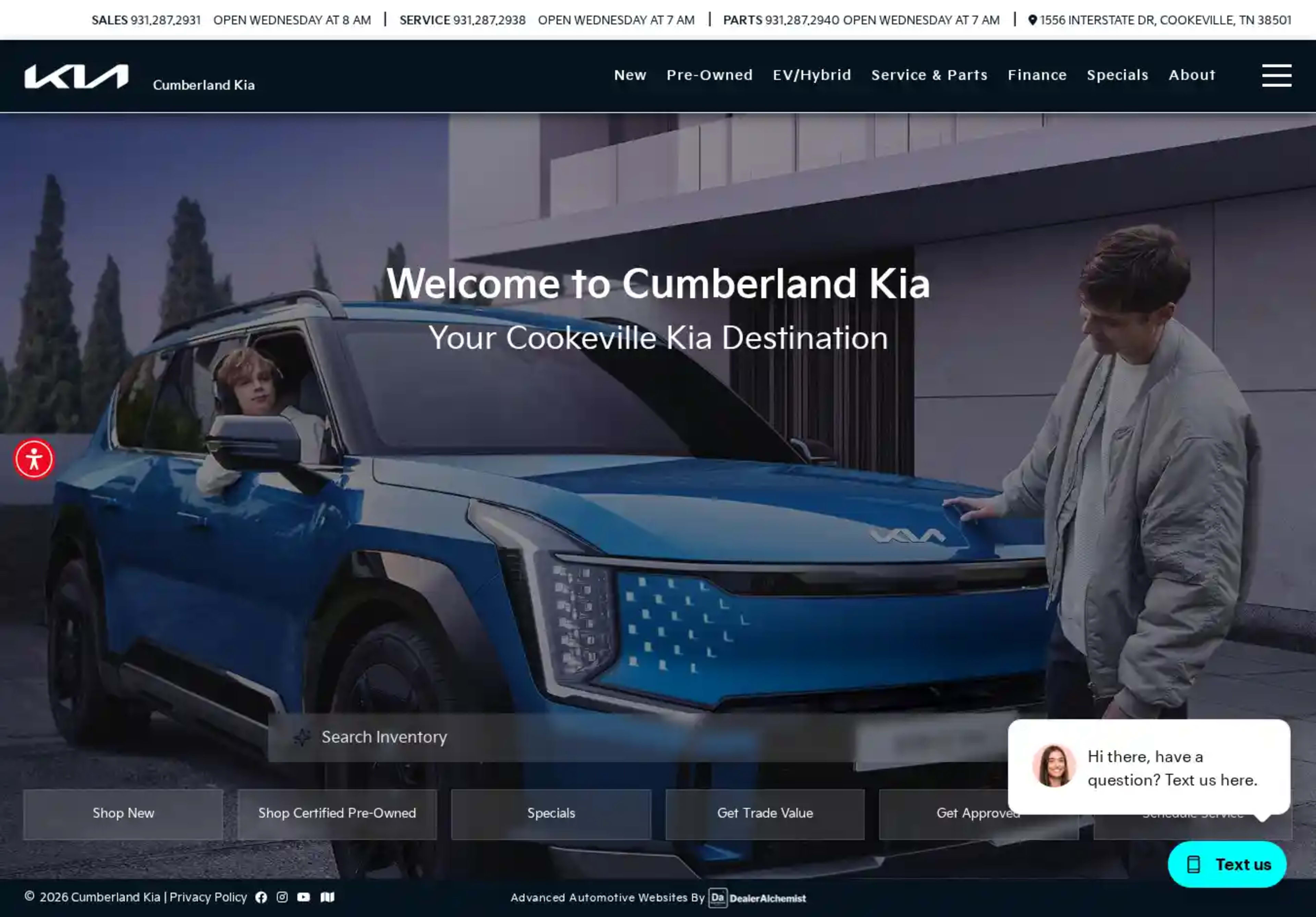This screenshot has height=917, width=1316.
Task: Call the sales number 931.287.2931
Action: coord(166,20)
